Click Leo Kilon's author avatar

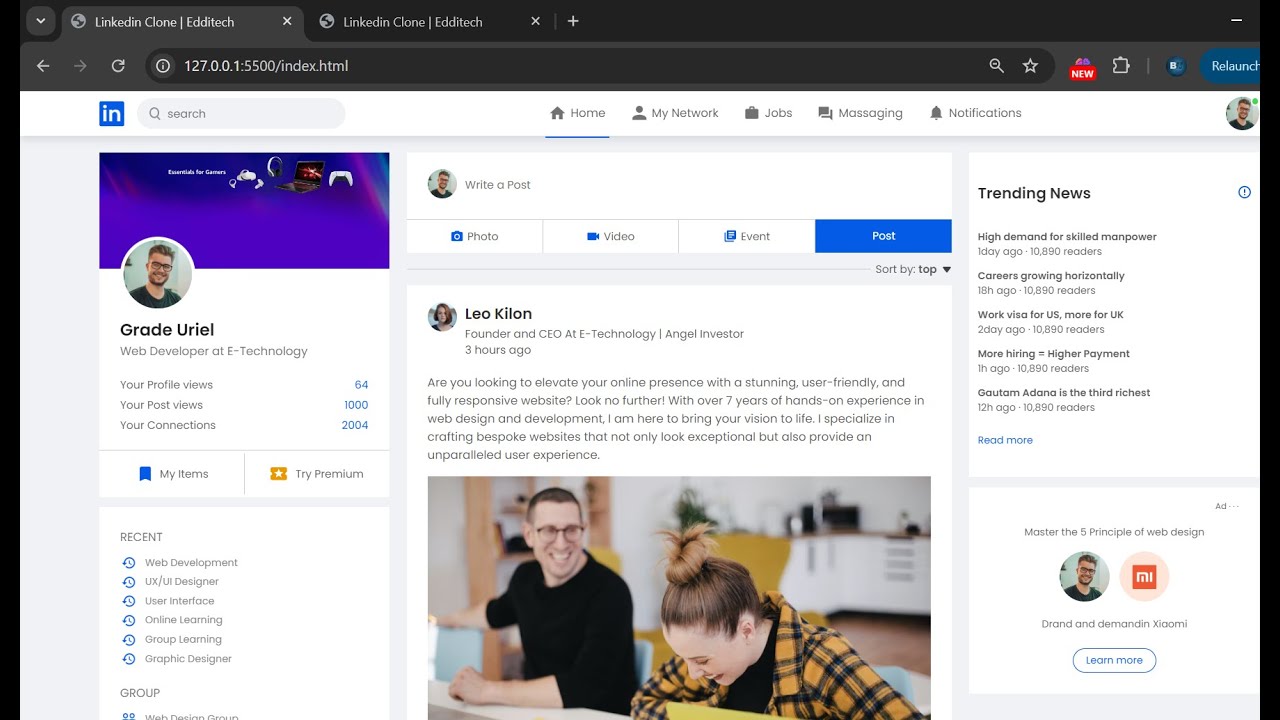pyautogui.click(x=442, y=317)
